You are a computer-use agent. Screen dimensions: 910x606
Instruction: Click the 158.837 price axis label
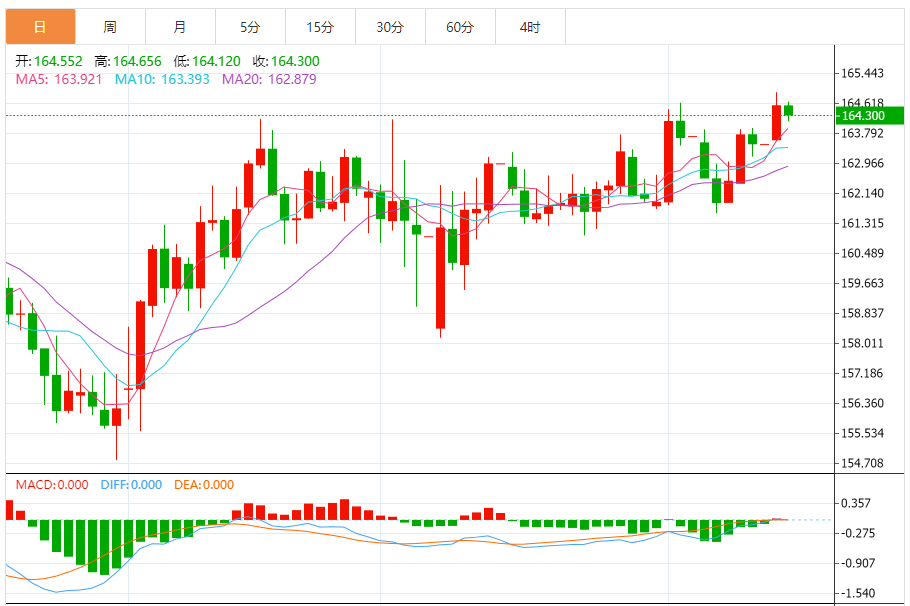point(862,313)
